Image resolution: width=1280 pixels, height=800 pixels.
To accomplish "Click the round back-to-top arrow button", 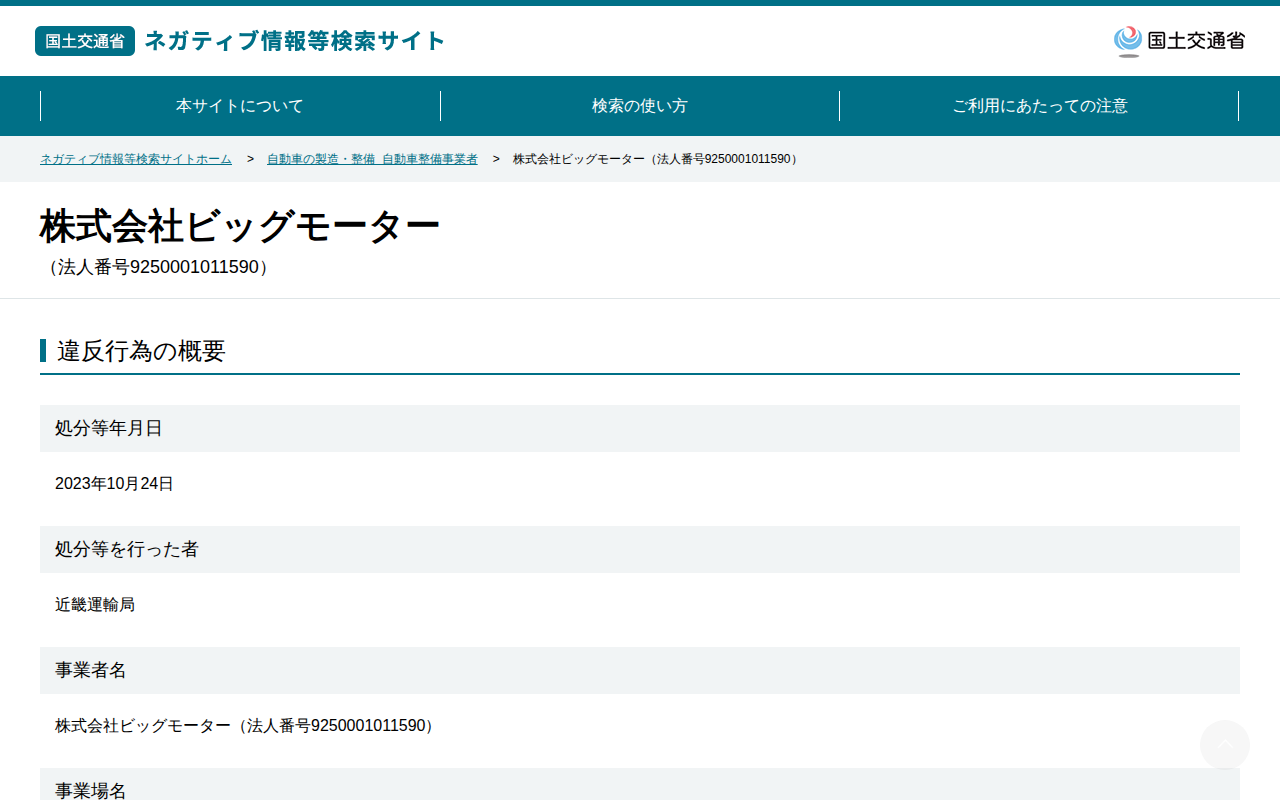I will pos(1225,745).
